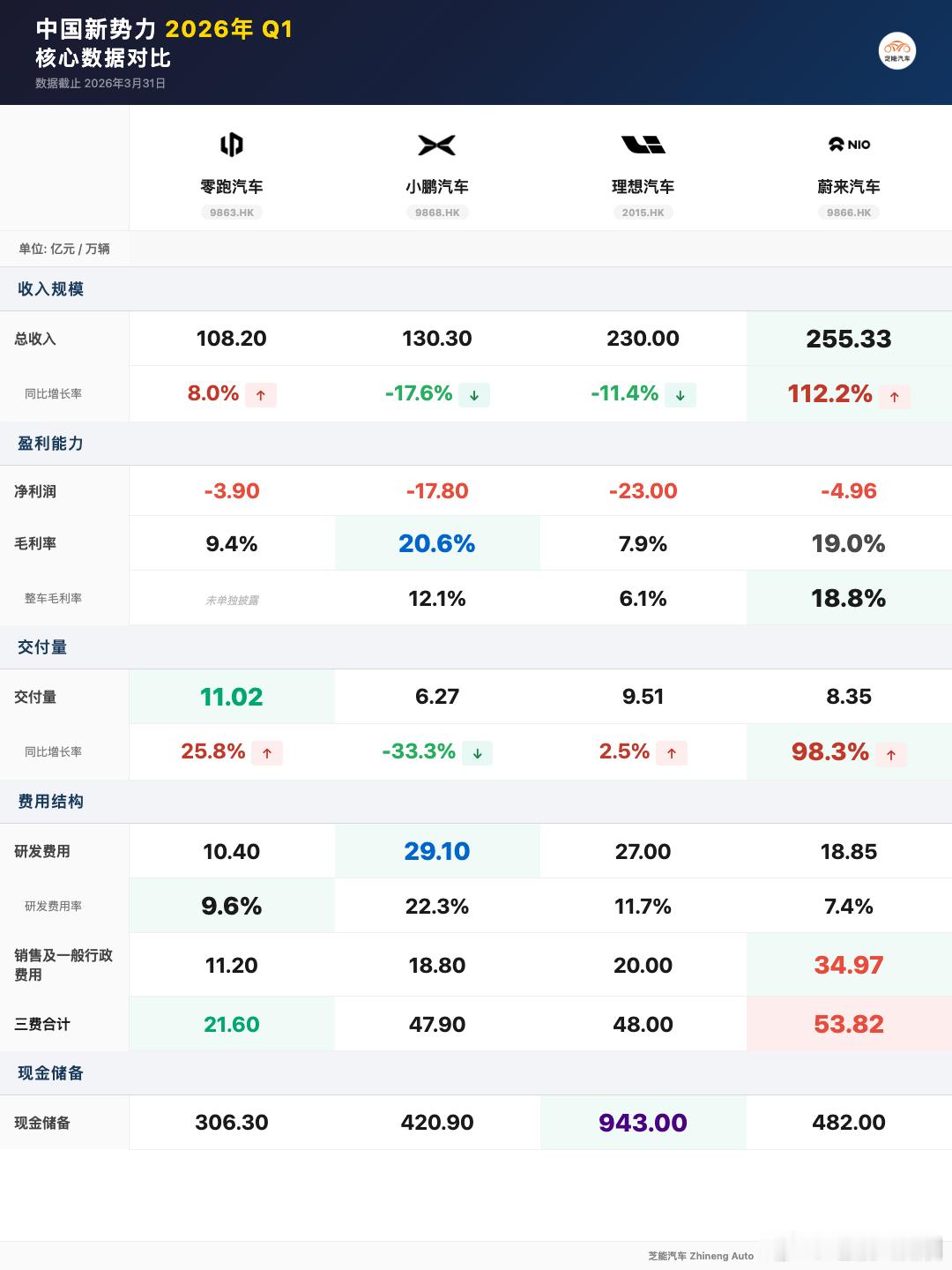The width and height of the screenshot is (952, 1270).
Task: Click the 未单独披露 cell for Leapmotor
Action: [x=232, y=600]
